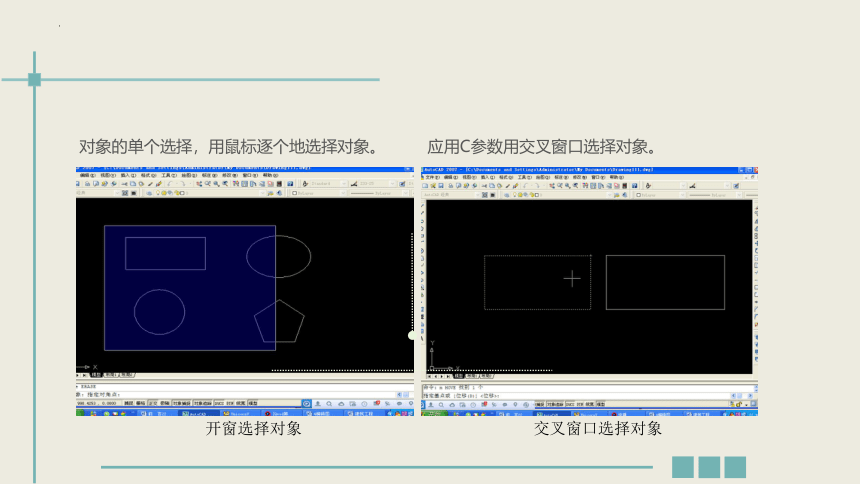Toggle 模型 button in left window status bar
Image resolution: width=860 pixels, height=484 pixels.
pos(253,403)
